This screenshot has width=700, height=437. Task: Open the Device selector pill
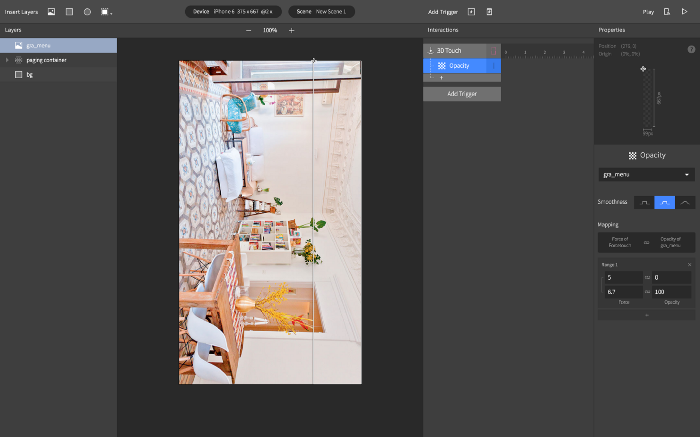(x=233, y=12)
